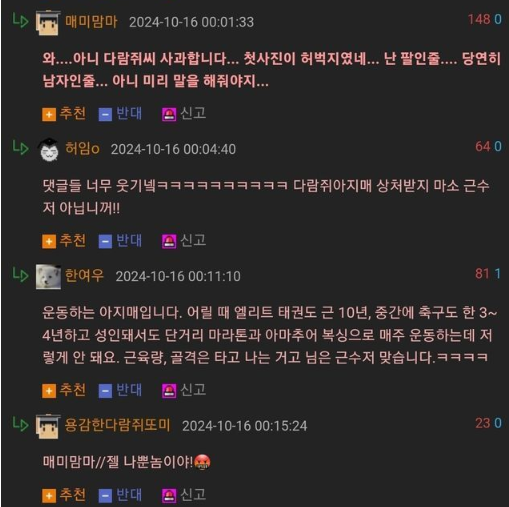Downvote 용감한다람쥐또미's comment with the 반대 button
The image size is (509, 507).
point(120,495)
